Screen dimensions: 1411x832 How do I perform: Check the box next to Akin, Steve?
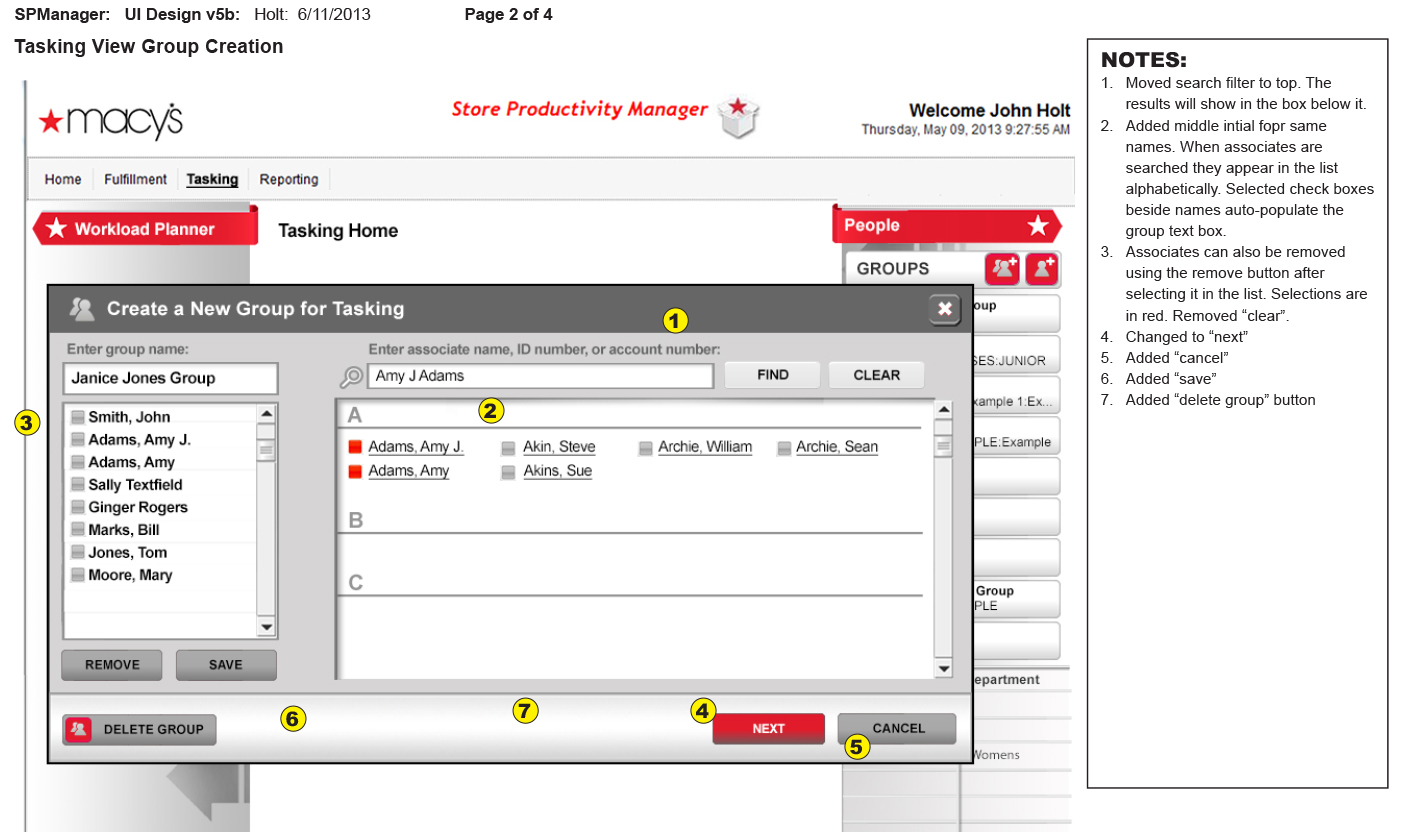pyautogui.click(x=509, y=447)
